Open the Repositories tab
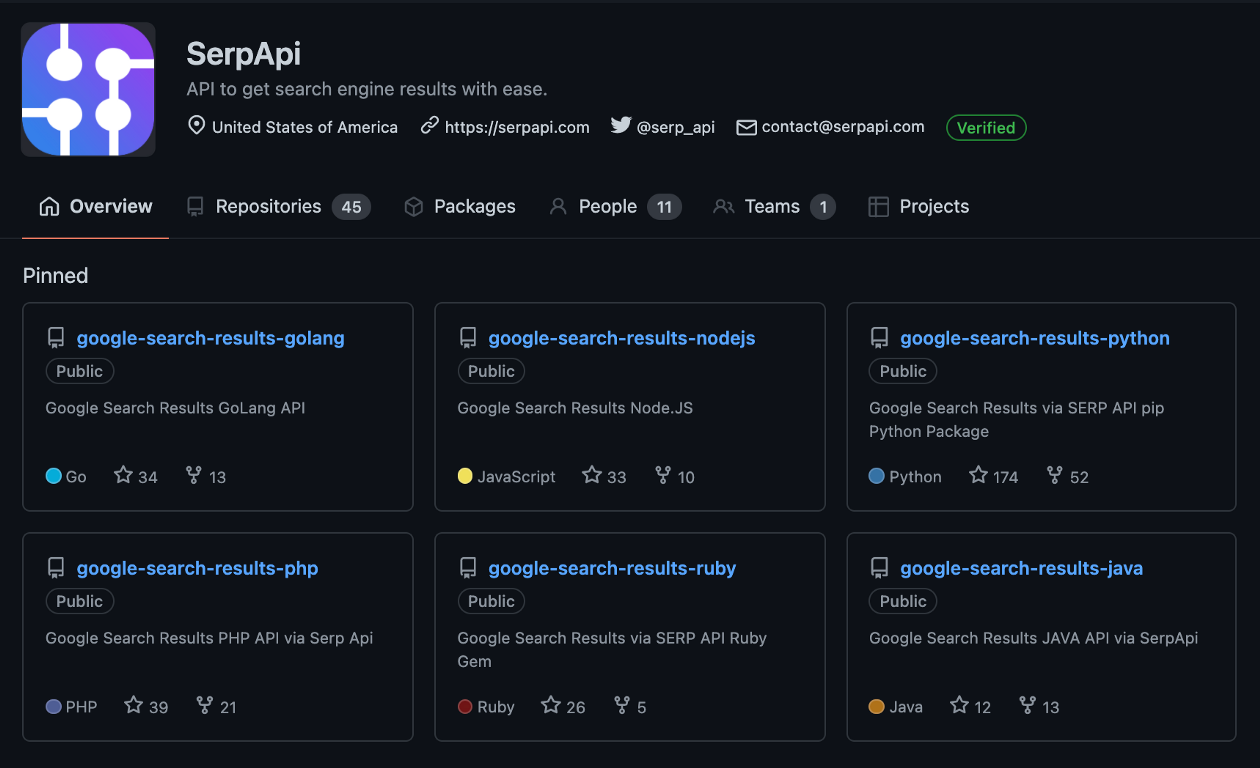The image size is (1260, 768). coord(268,207)
